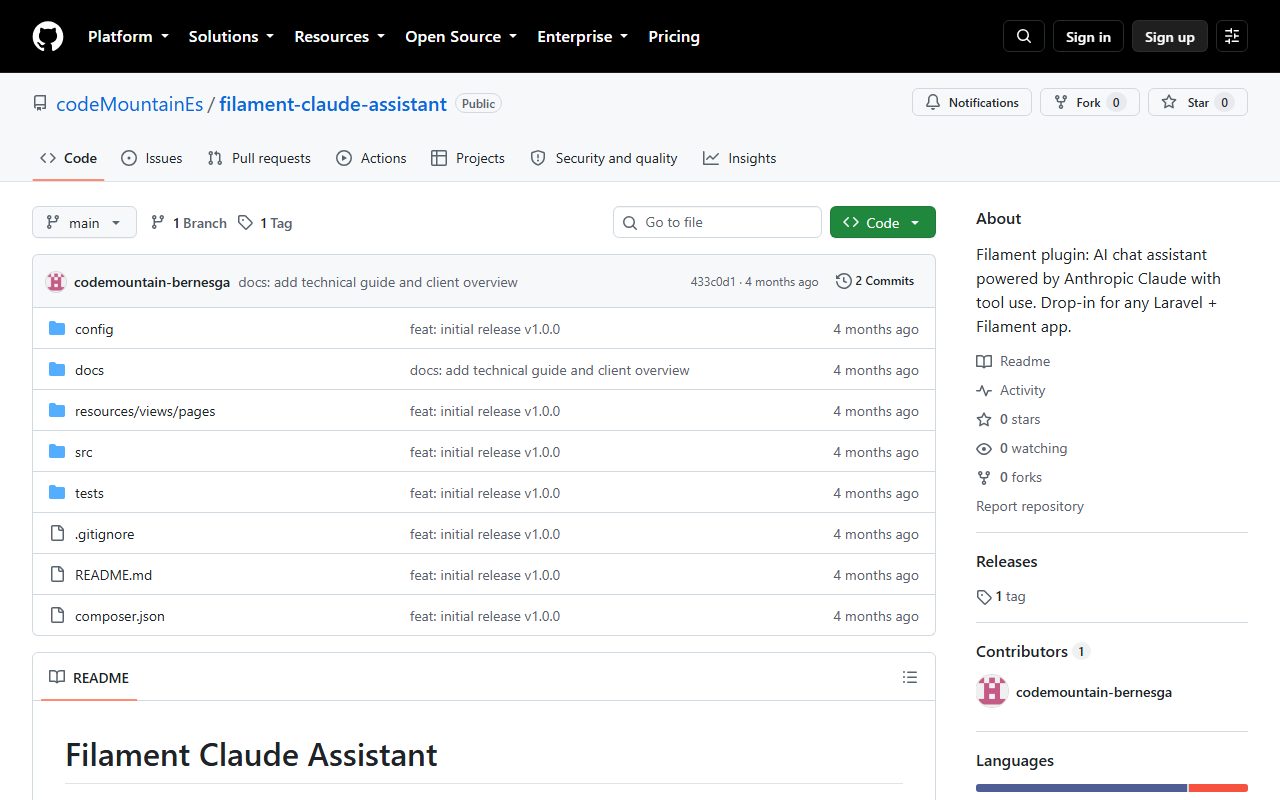The width and height of the screenshot is (1280, 800).
Task: Click the Go to file search field
Action: (717, 222)
